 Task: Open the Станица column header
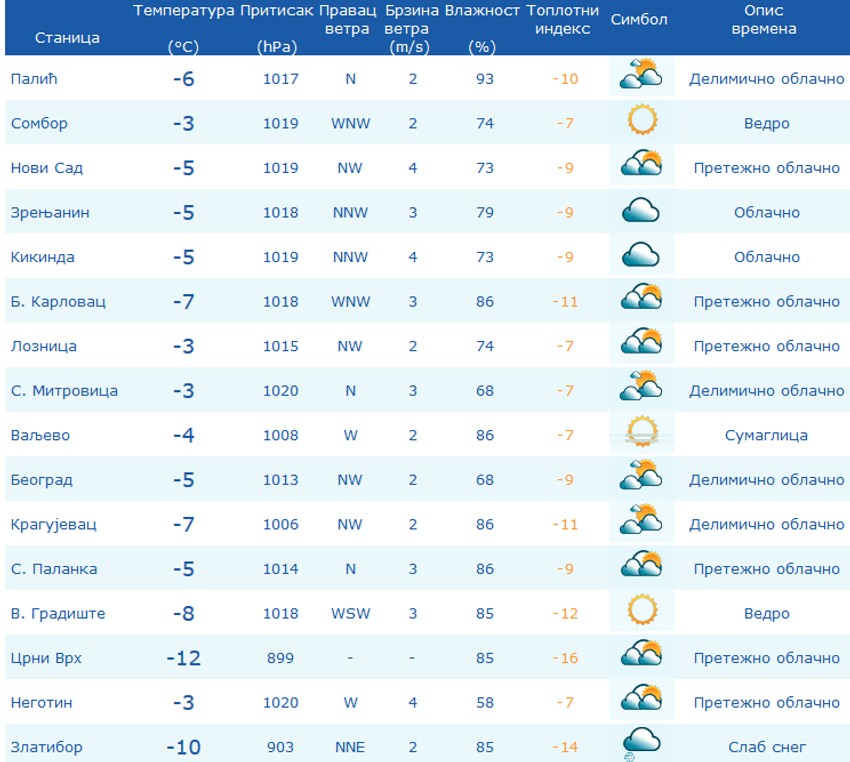68,38
